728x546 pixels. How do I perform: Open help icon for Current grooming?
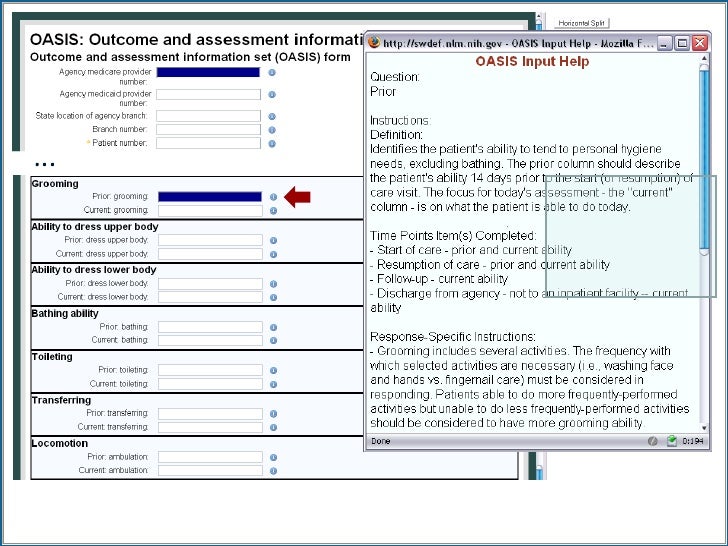[x=273, y=211]
